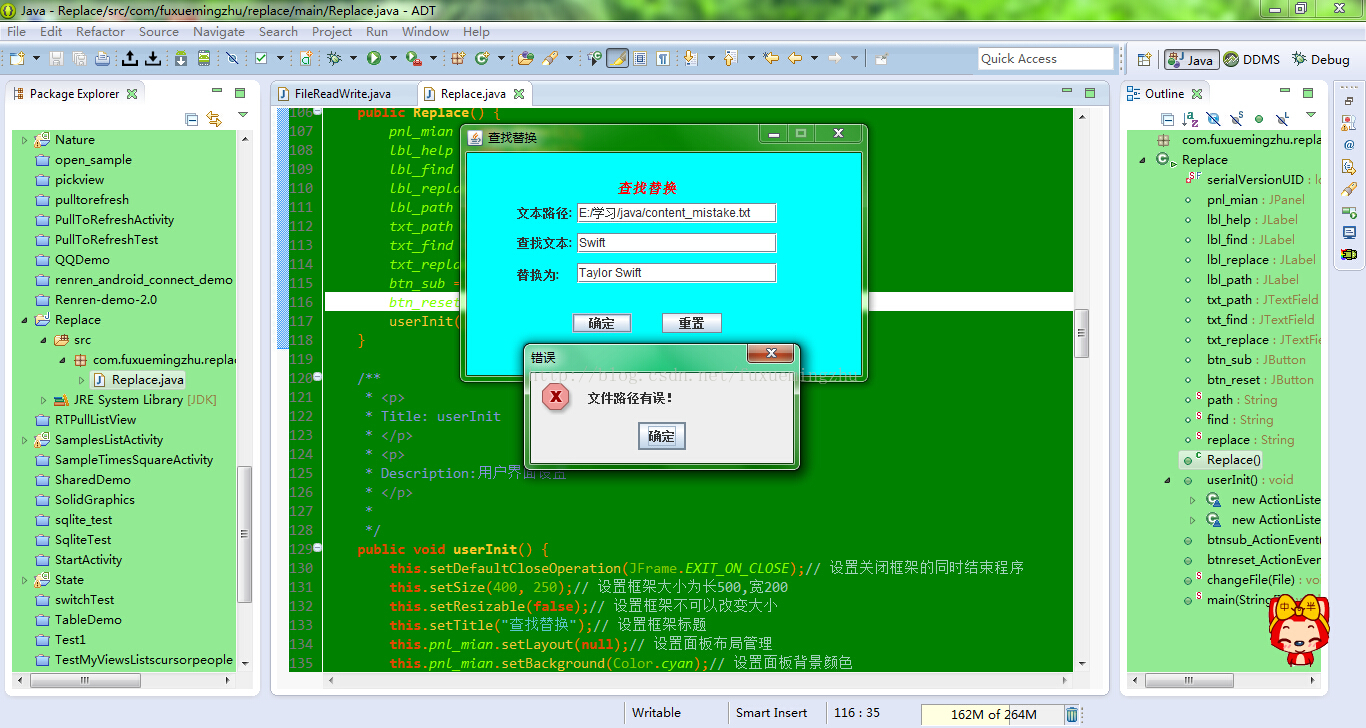Collapse userInit() node in Outline
This screenshot has height=728, width=1366.
tap(1167, 480)
